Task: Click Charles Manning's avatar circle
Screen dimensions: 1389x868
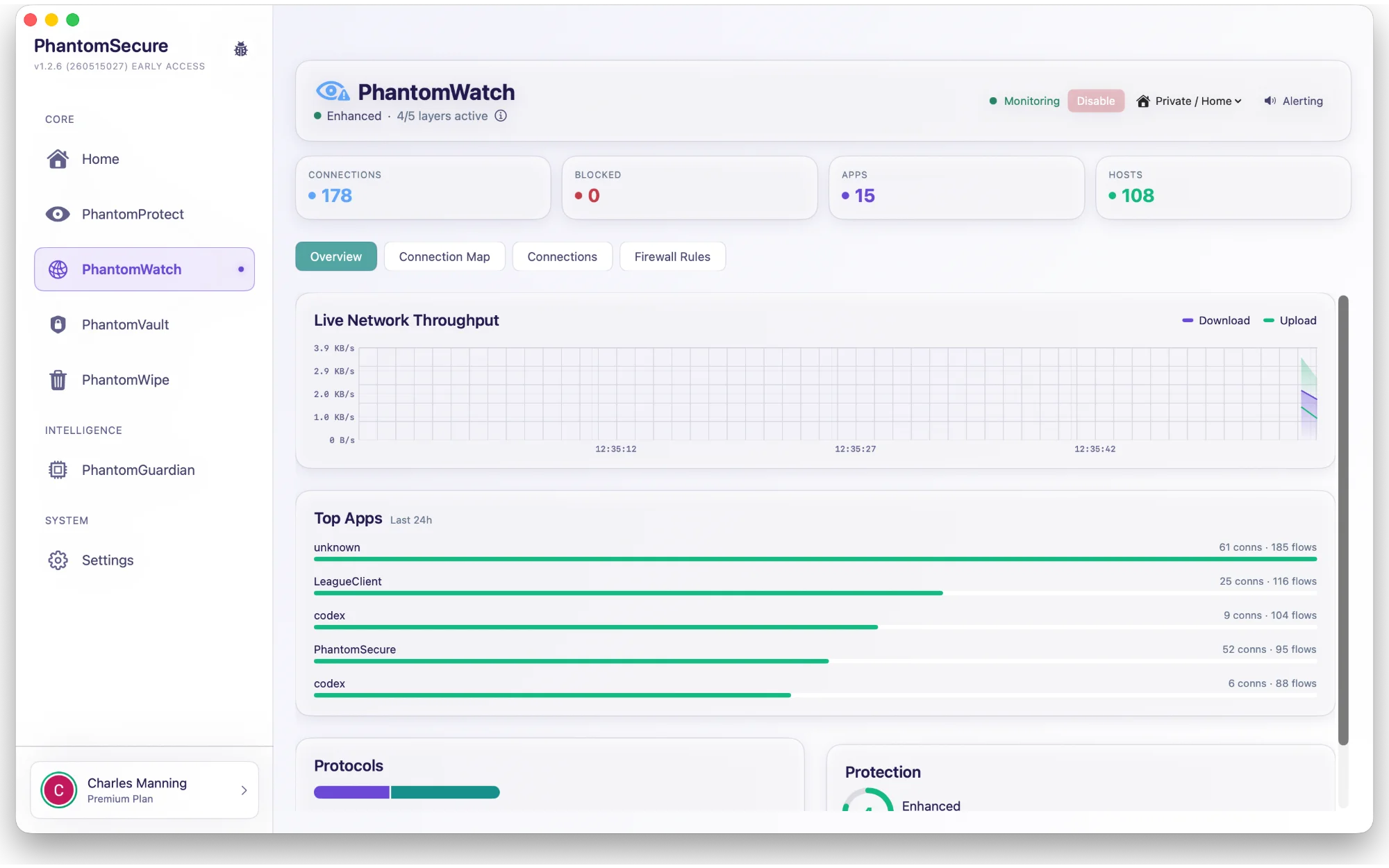Action: 59,790
